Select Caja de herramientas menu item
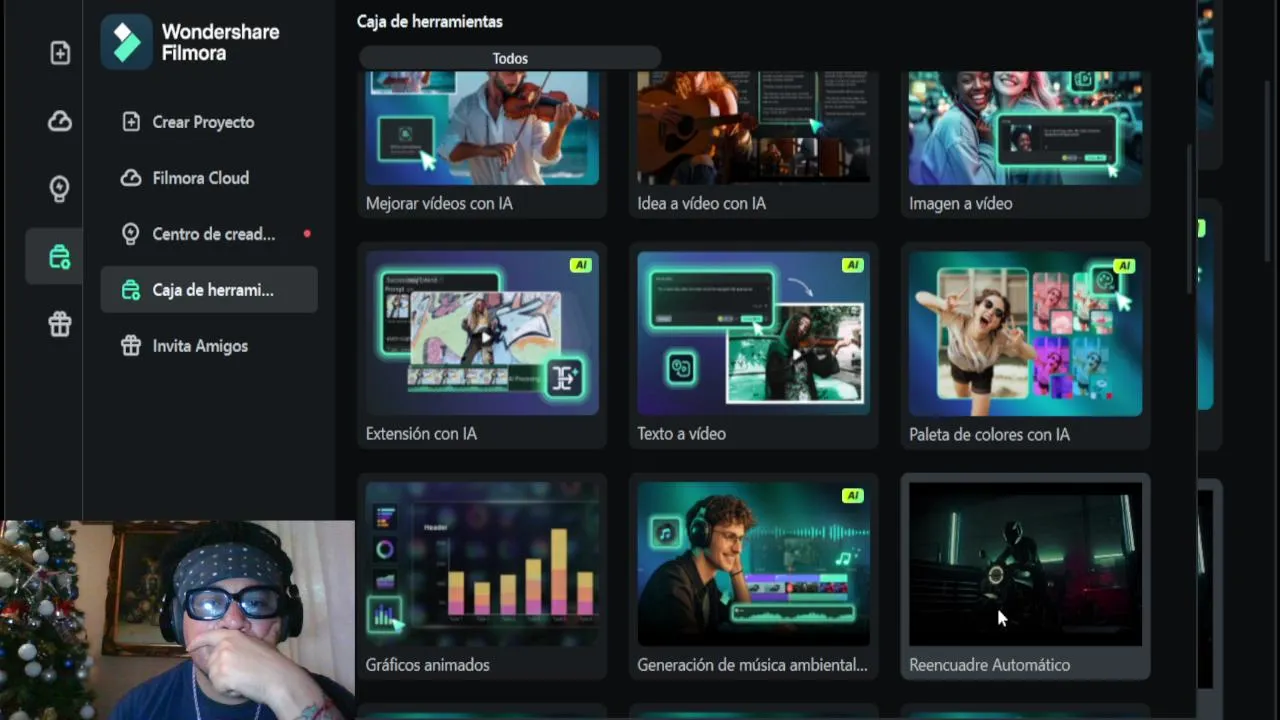Viewport: 1280px width, 720px height. [209, 290]
